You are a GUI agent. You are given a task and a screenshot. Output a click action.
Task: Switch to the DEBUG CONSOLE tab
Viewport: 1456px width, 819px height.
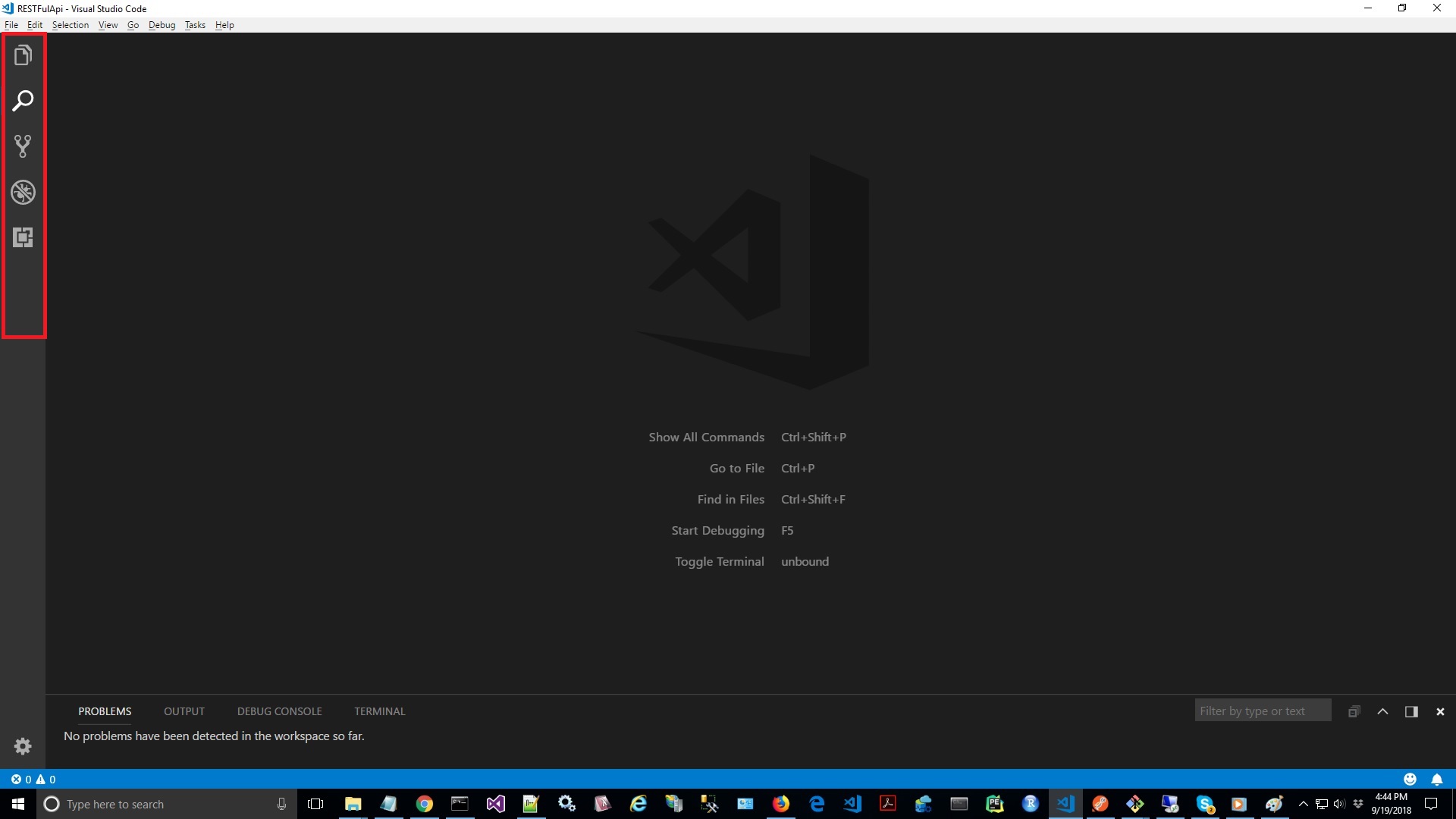tap(279, 711)
